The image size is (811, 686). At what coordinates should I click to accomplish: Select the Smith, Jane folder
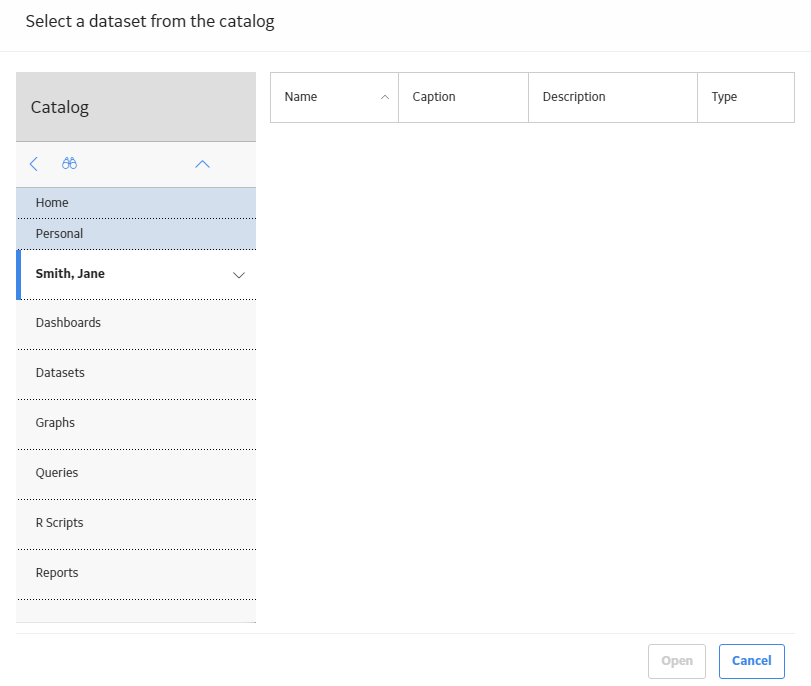click(136, 274)
